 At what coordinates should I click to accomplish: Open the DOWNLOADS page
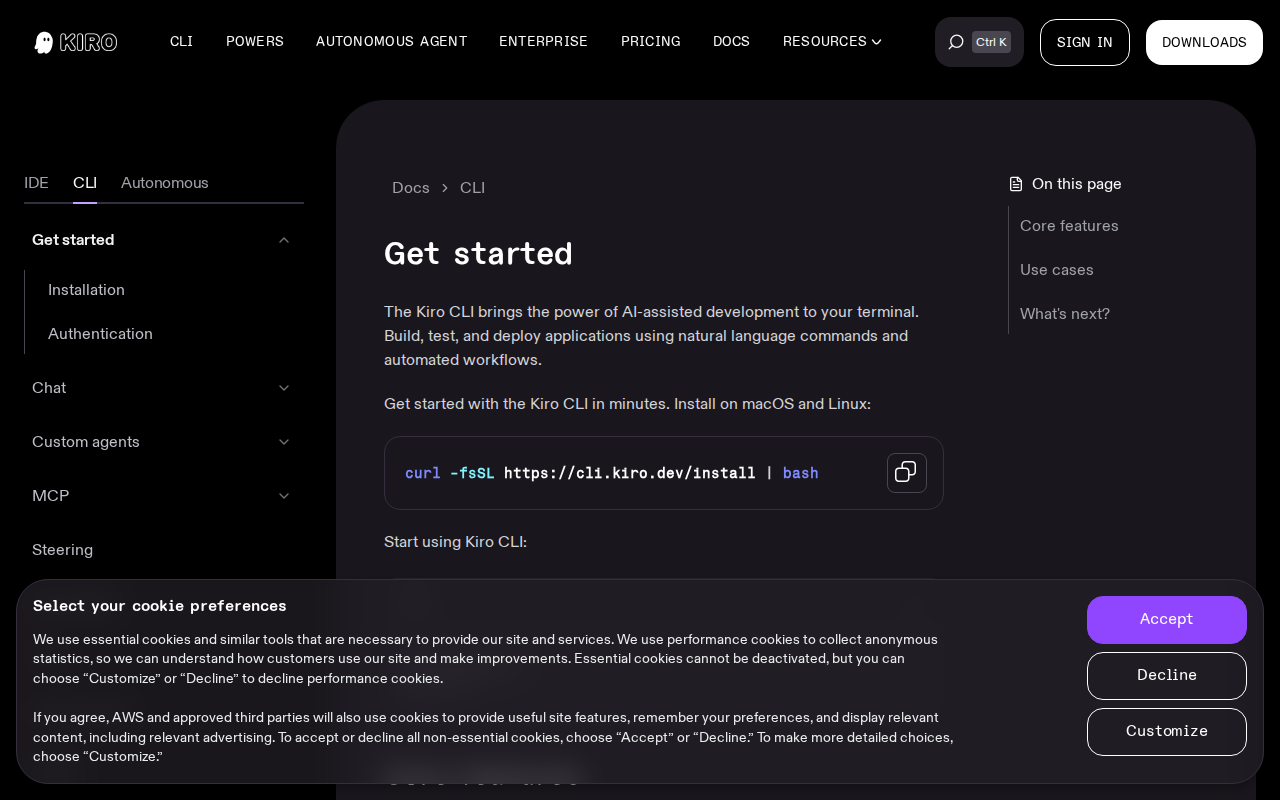click(x=1204, y=42)
